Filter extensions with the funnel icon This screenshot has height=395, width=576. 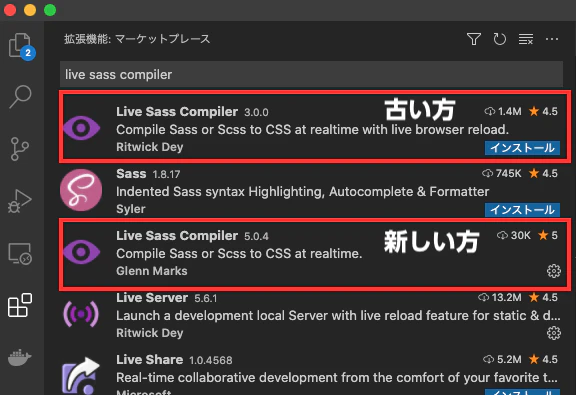click(x=474, y=39)
